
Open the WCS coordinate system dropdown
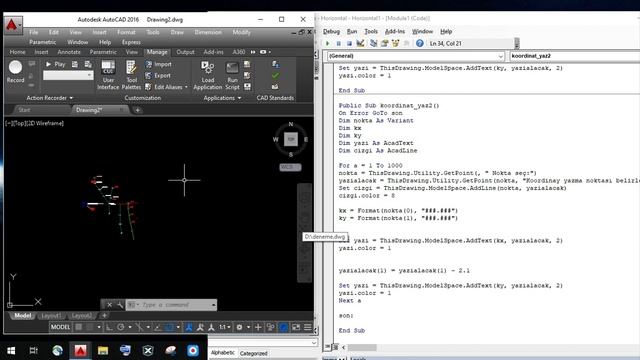point(290,167)
